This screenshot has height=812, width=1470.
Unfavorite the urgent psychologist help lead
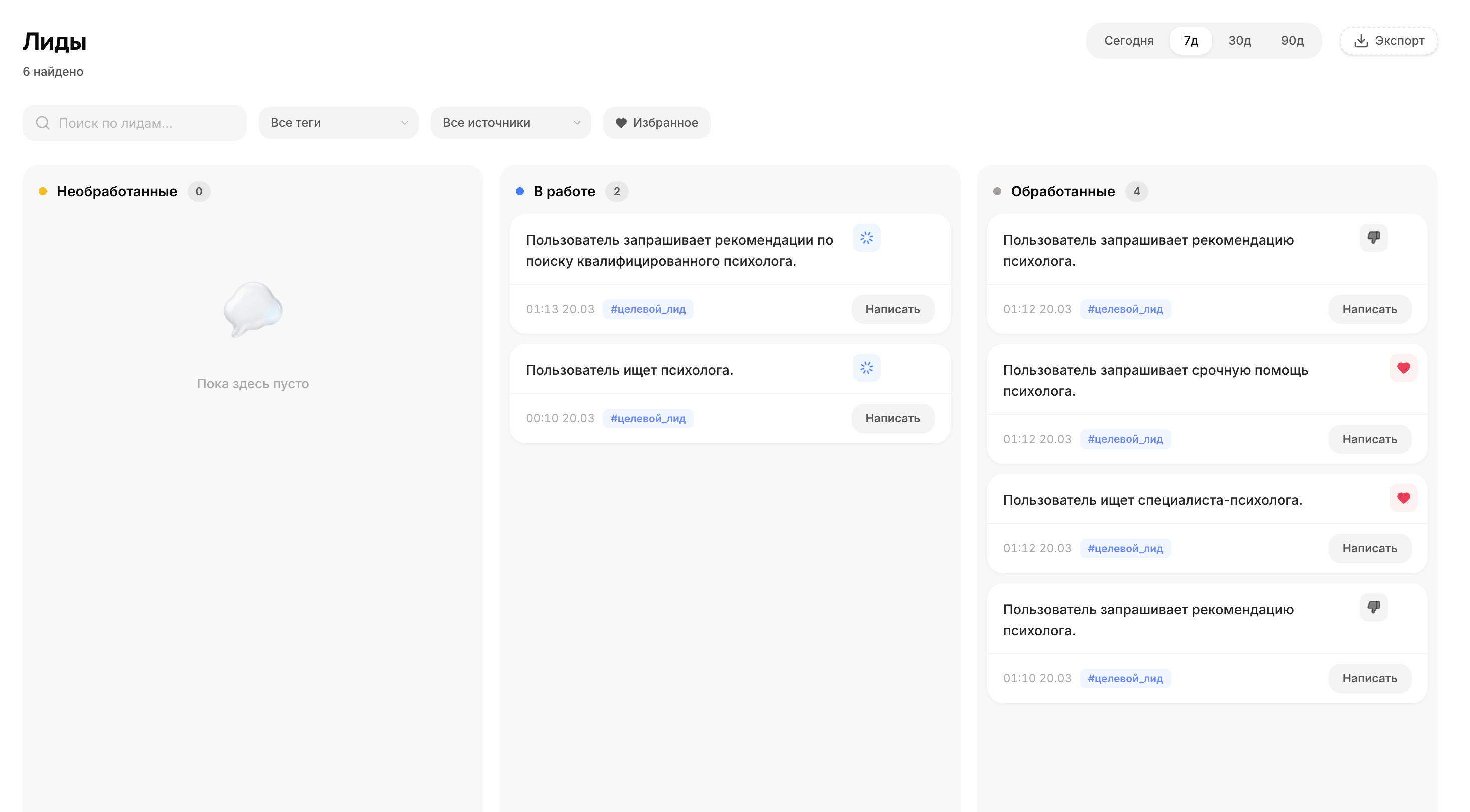(x=1403, y=368)
